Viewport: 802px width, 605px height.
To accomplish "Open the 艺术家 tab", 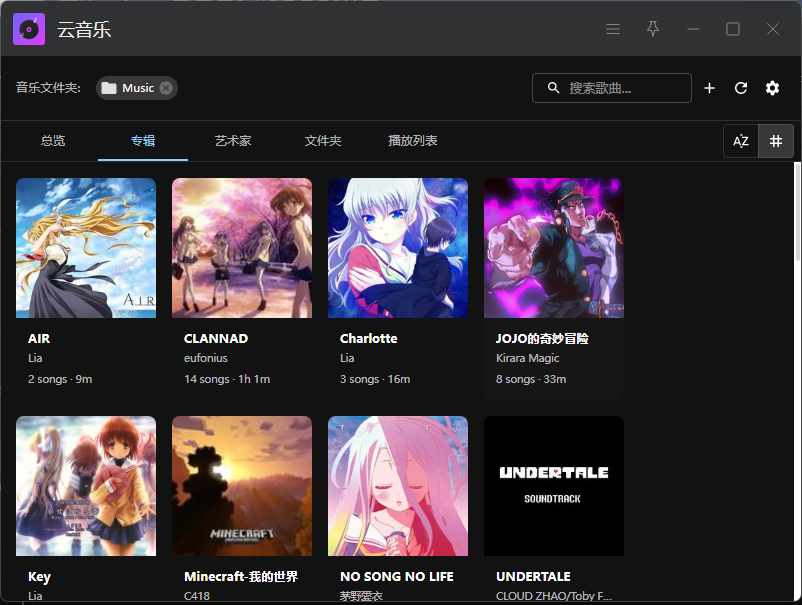I will [233, 141].
